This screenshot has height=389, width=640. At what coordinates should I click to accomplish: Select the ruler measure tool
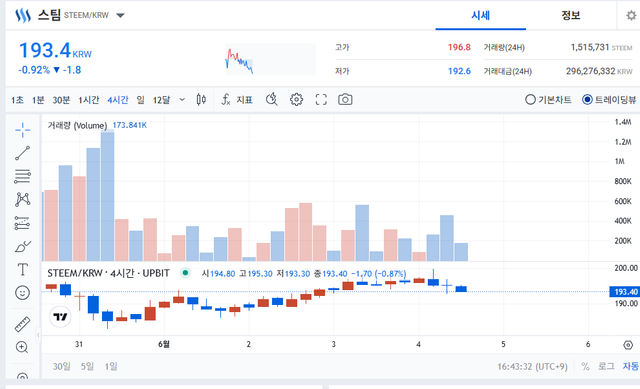coord(22,324)
